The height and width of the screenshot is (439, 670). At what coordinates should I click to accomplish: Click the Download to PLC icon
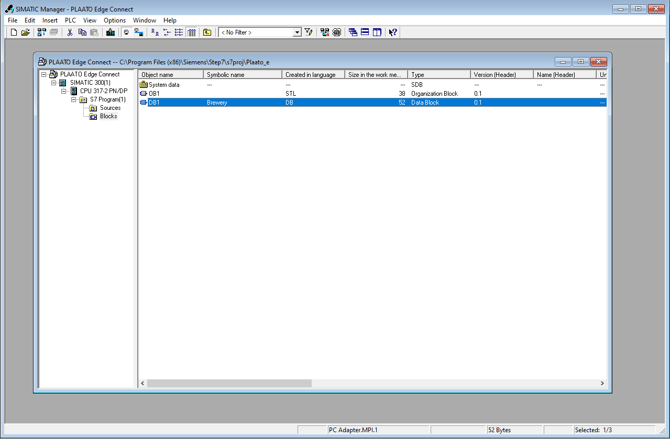pos(110,33)
